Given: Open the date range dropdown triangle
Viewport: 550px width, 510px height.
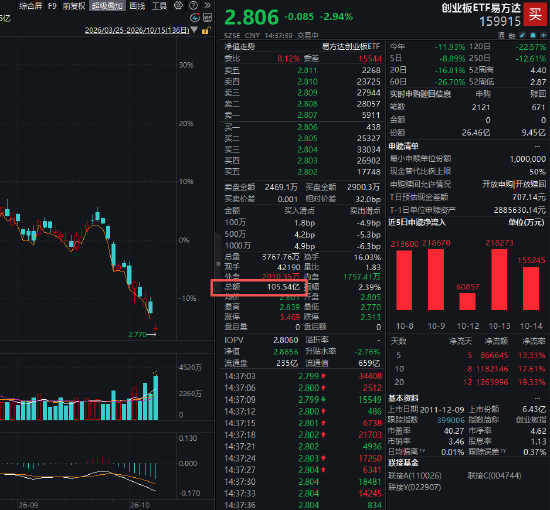Looking at the screenshot, I should (194, 30).
